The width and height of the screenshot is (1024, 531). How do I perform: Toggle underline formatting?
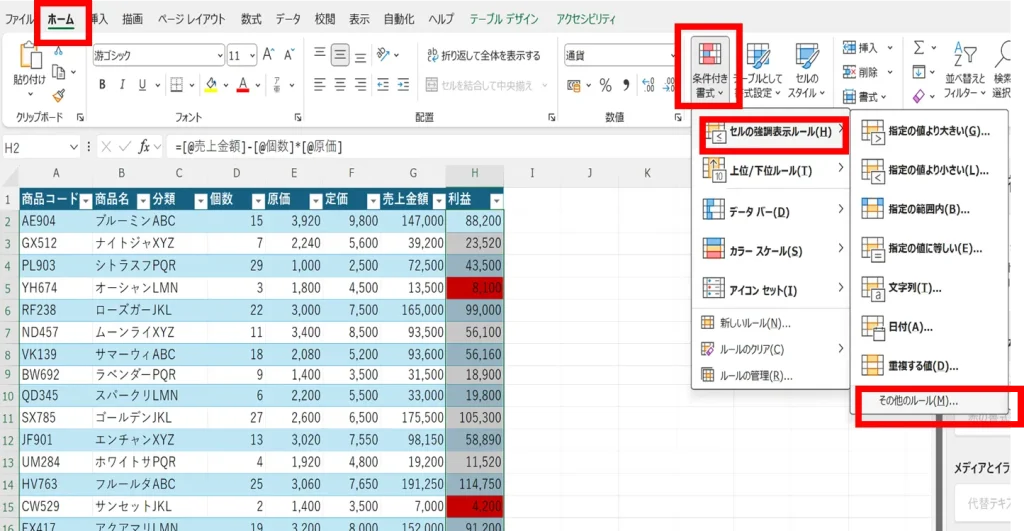coord(144,85)
